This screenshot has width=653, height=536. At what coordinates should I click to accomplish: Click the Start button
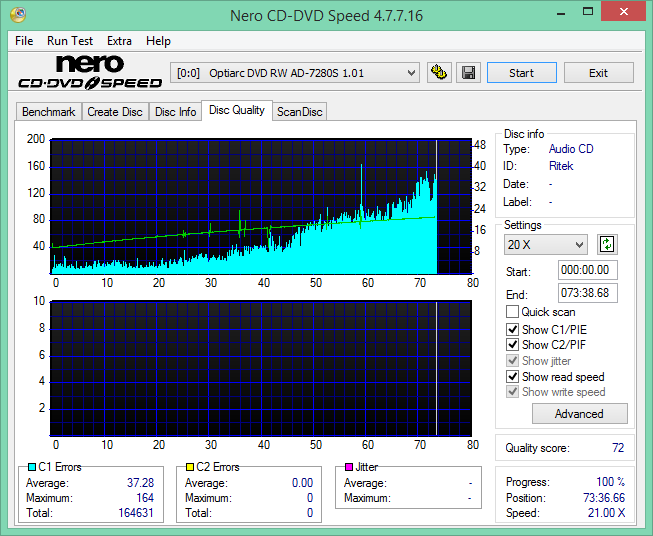522,73
